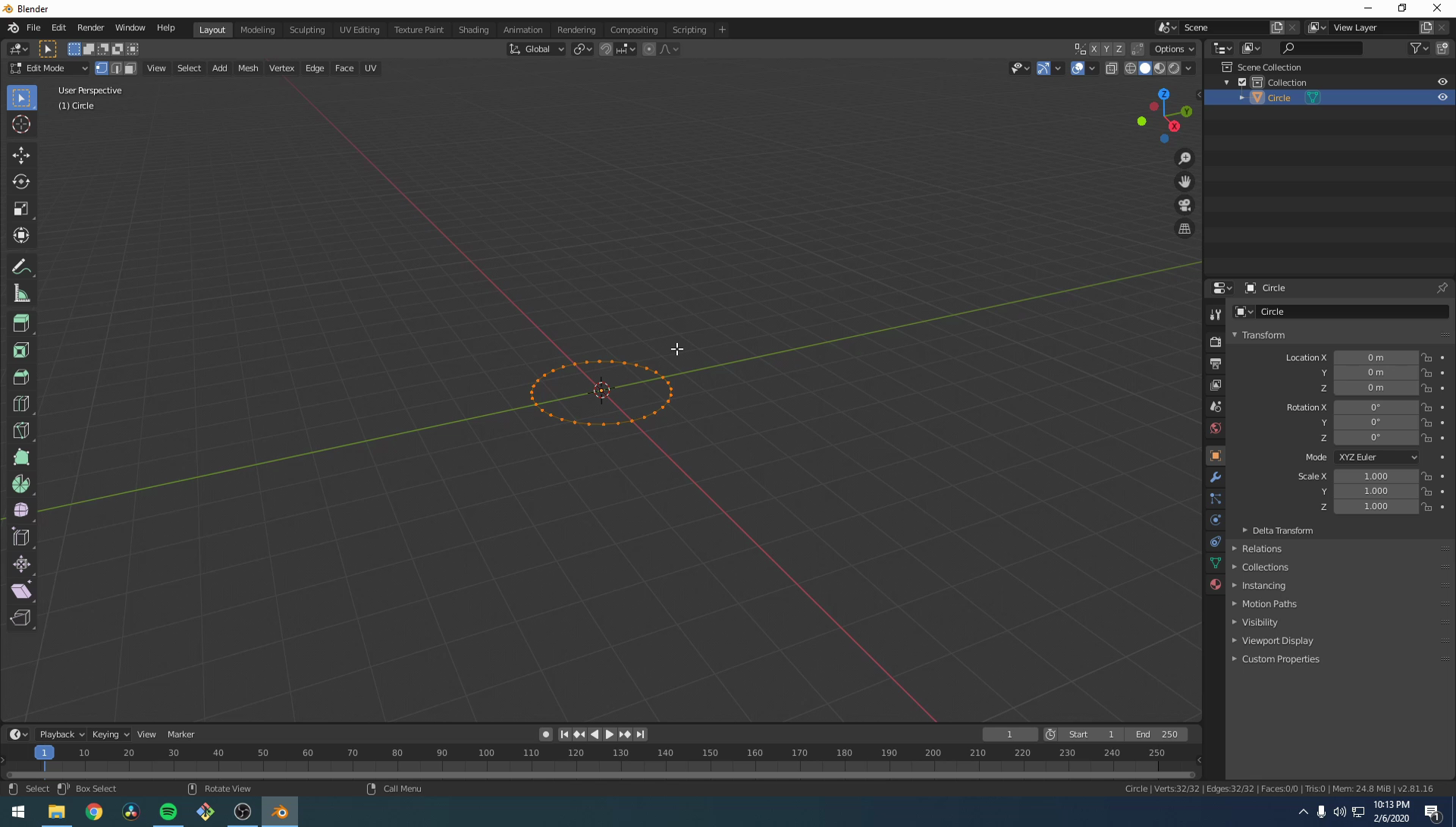The image size is (1456, 827).
Task: Toggle camera view in viewport
Action: (1185, 205)
